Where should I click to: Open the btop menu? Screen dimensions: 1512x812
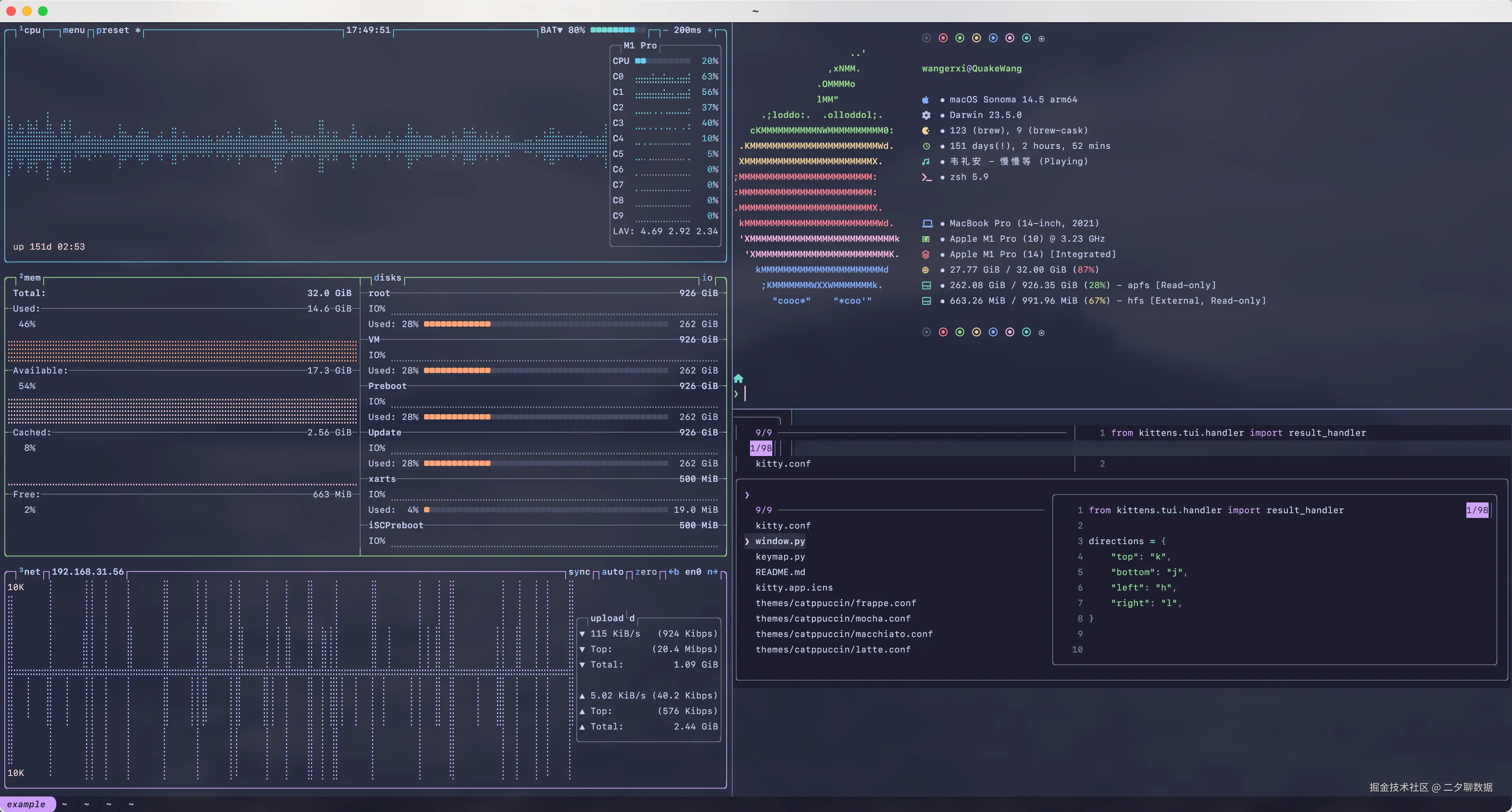(74, 30)
